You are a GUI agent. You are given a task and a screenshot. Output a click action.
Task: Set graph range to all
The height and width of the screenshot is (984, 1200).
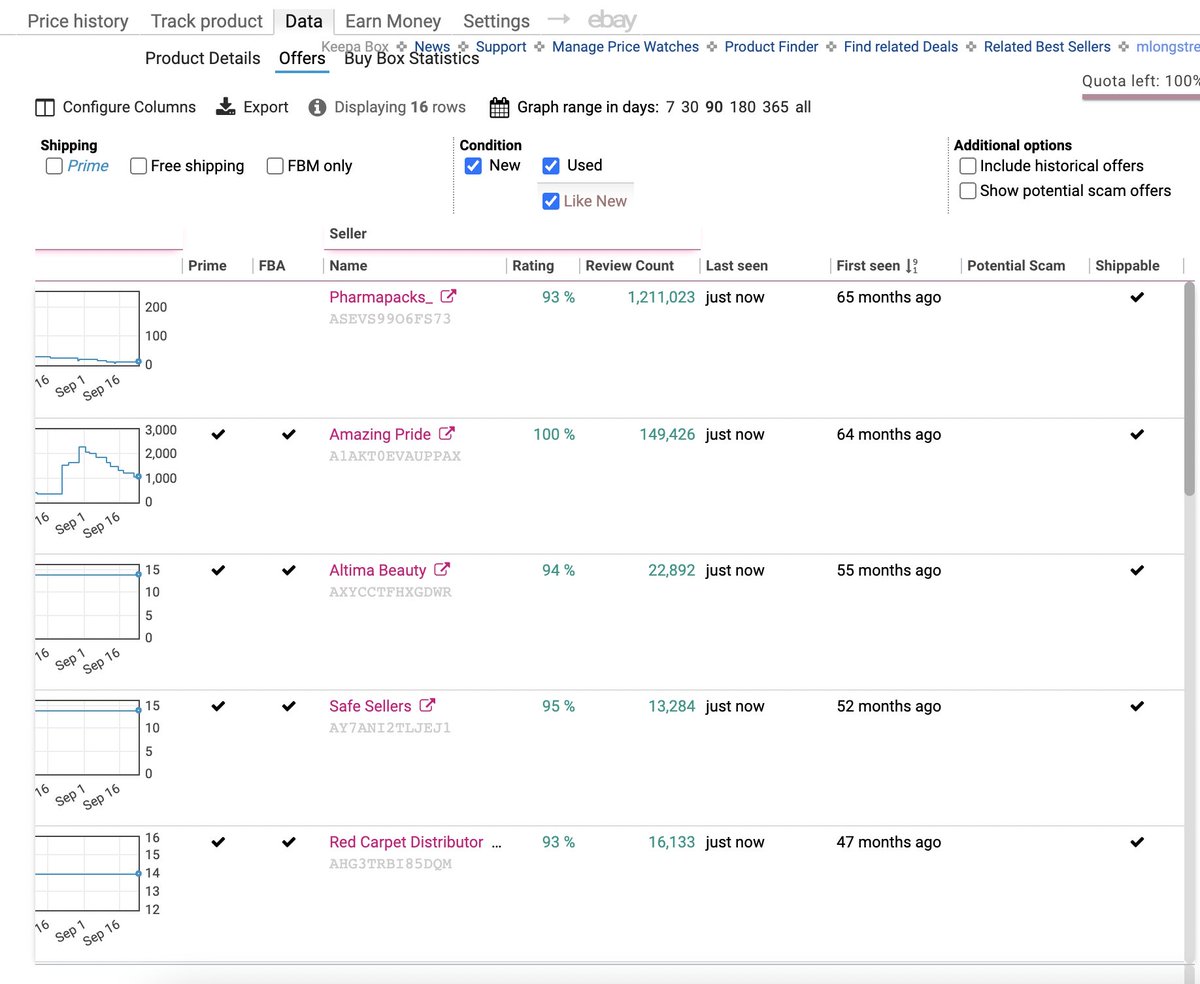click(x=803, y=107)
